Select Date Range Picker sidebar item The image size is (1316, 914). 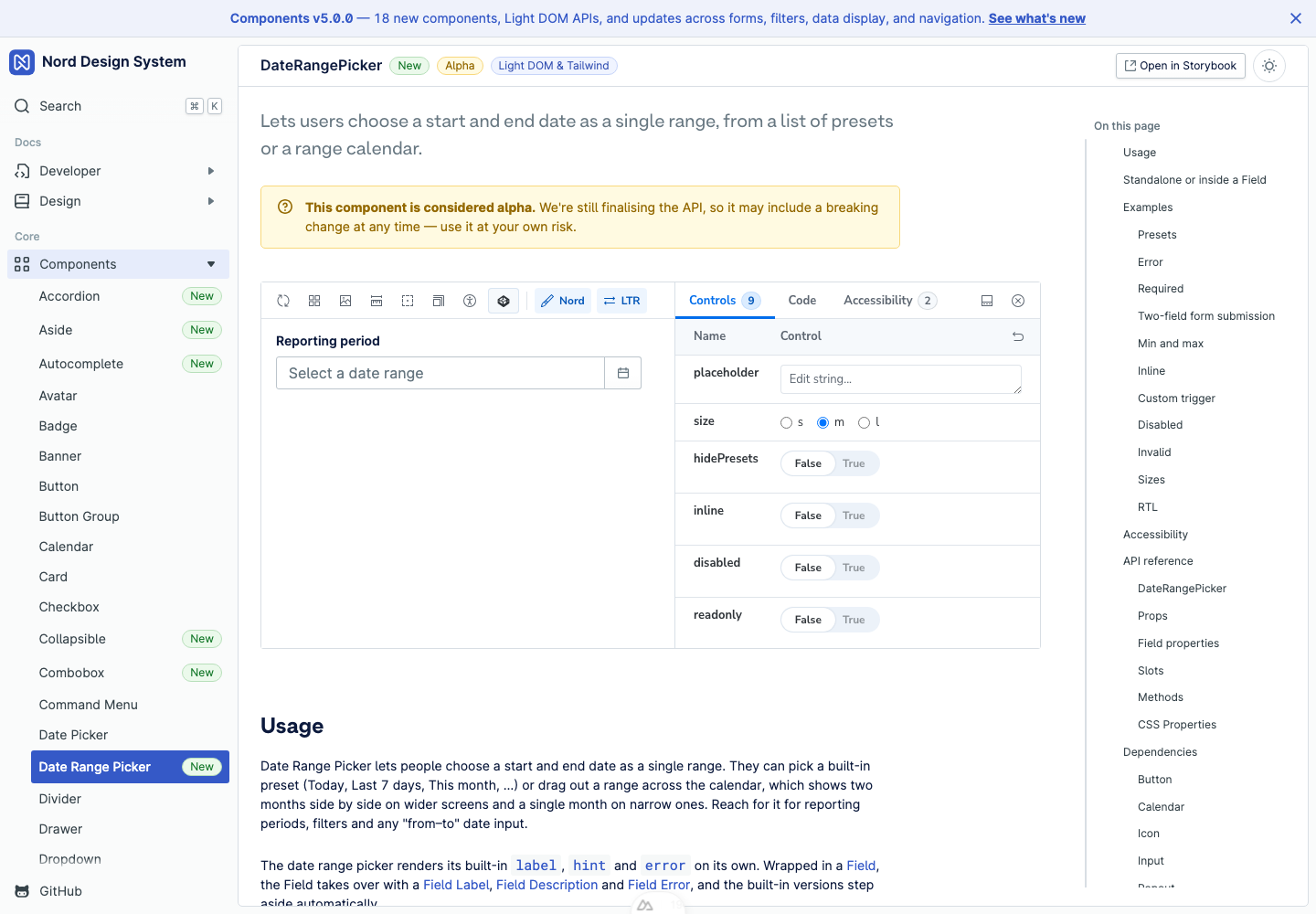tap(130, 767)
